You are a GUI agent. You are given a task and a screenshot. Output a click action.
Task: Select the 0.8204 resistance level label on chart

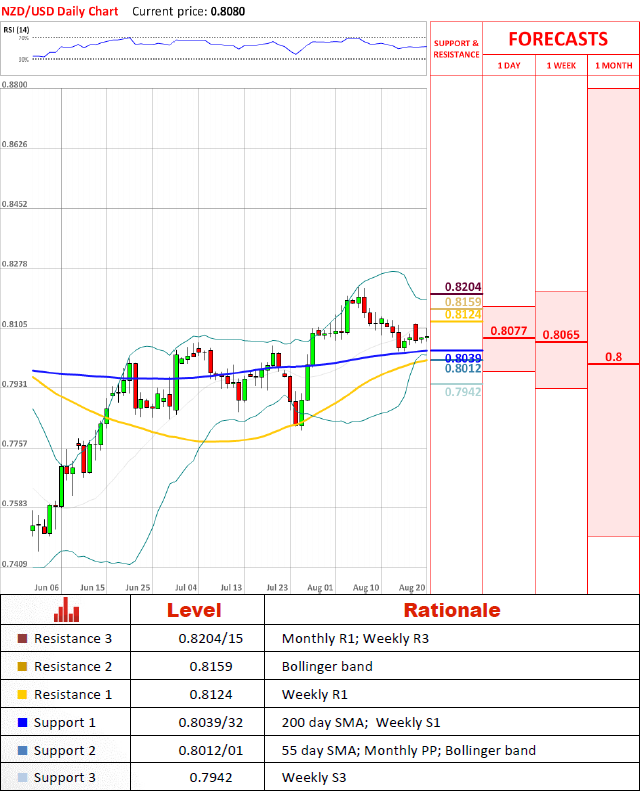point(463,285)
